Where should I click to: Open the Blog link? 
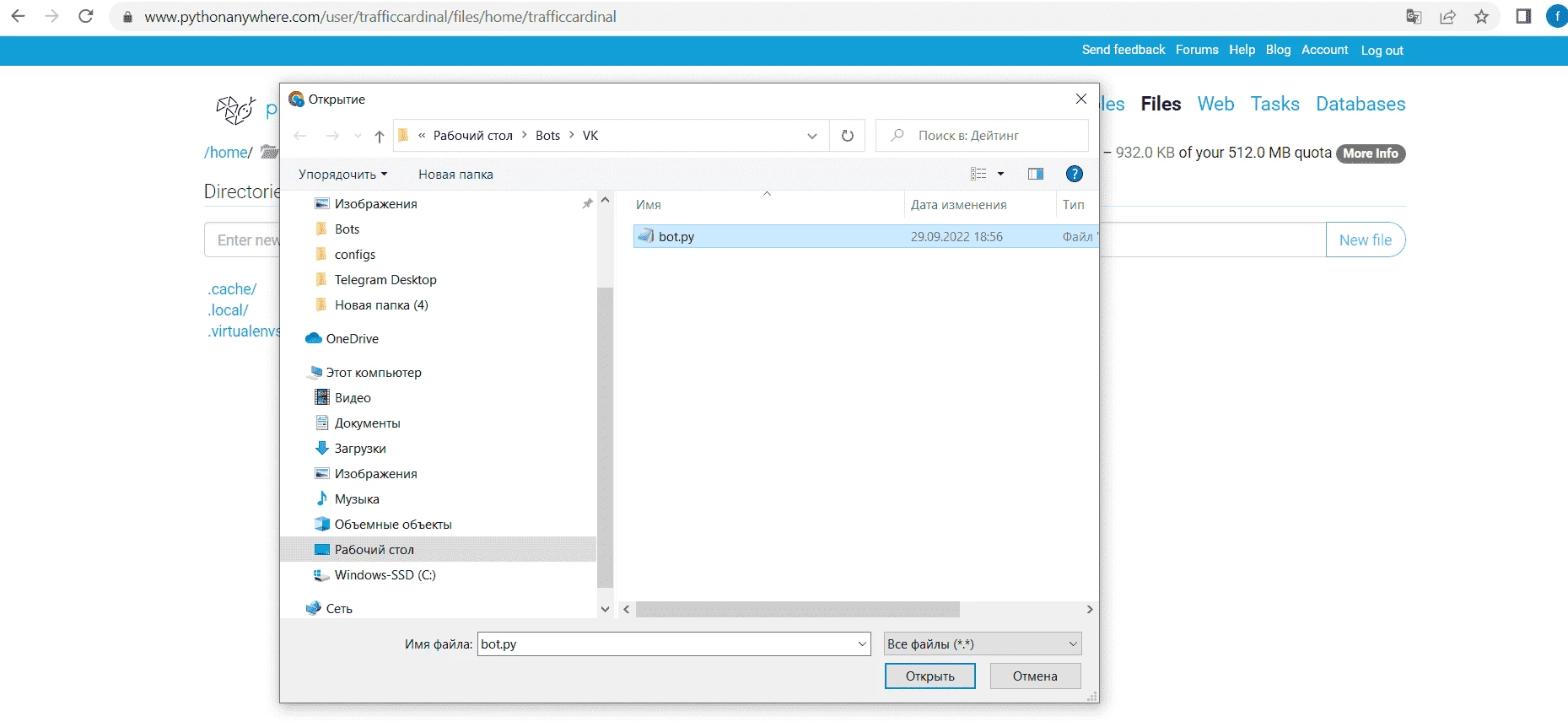coord(1278,50)
